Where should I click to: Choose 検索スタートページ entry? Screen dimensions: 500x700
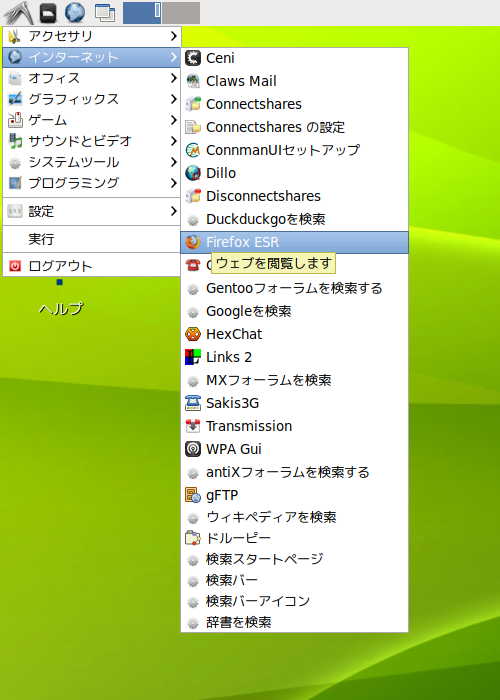294,559
